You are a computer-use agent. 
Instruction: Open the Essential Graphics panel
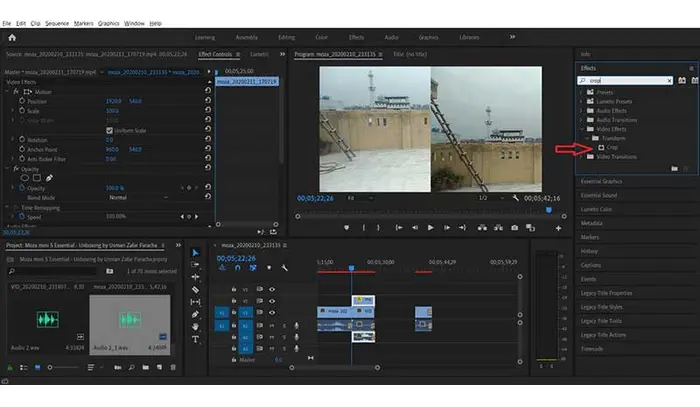pyautogui.click(x=601, y=181)
